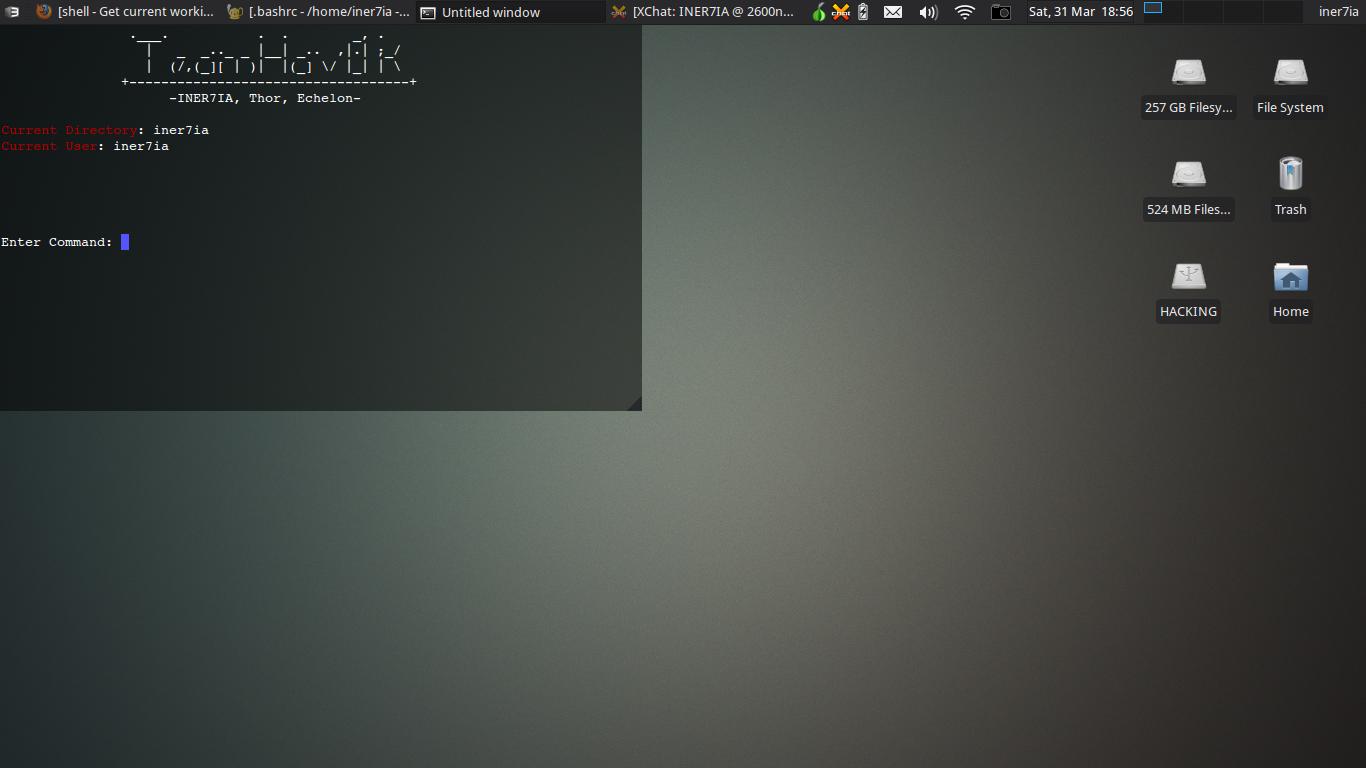Open the Wi-Fi network indicator
Image resolution: width=1366 pixels, height=768 pixels.
point(964,12)
